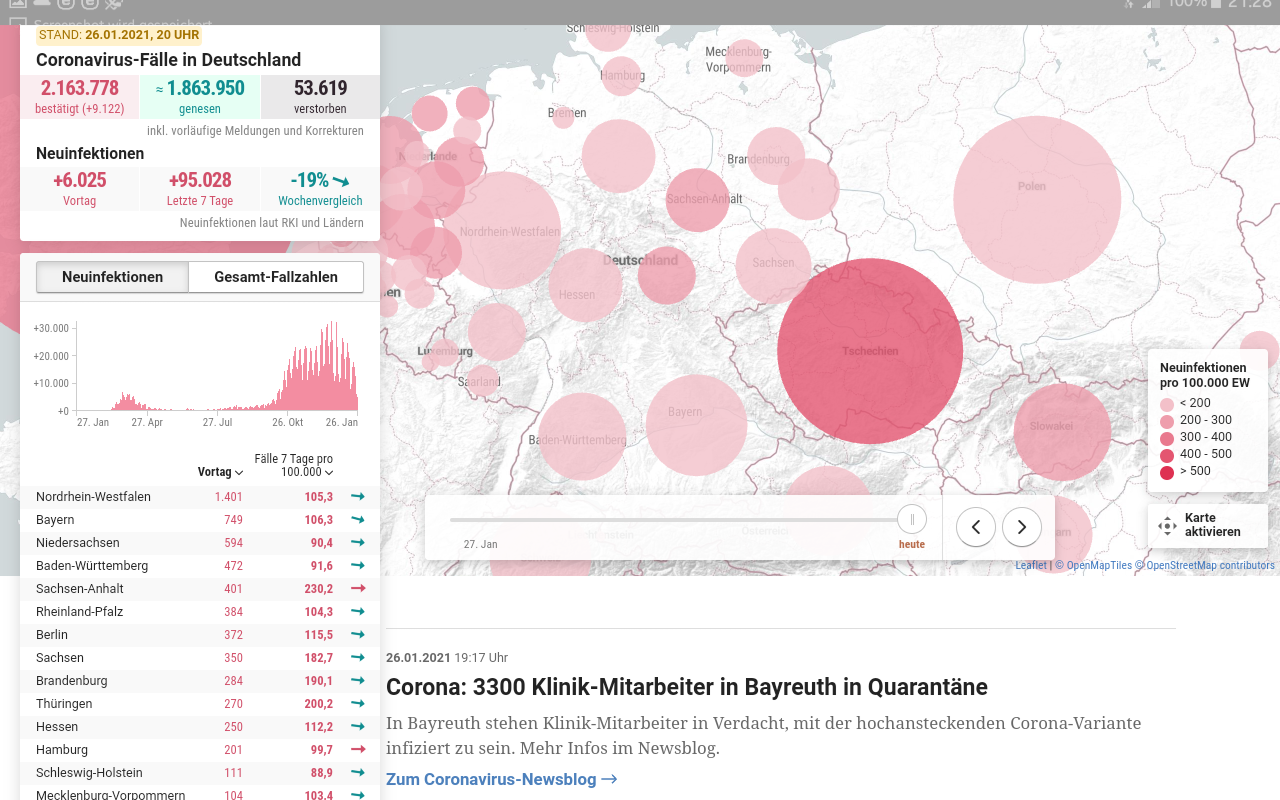Switch to Gesamt-Fallzahlen tab
Screen dimensions: 1280x800
click(x=276, y=277)
